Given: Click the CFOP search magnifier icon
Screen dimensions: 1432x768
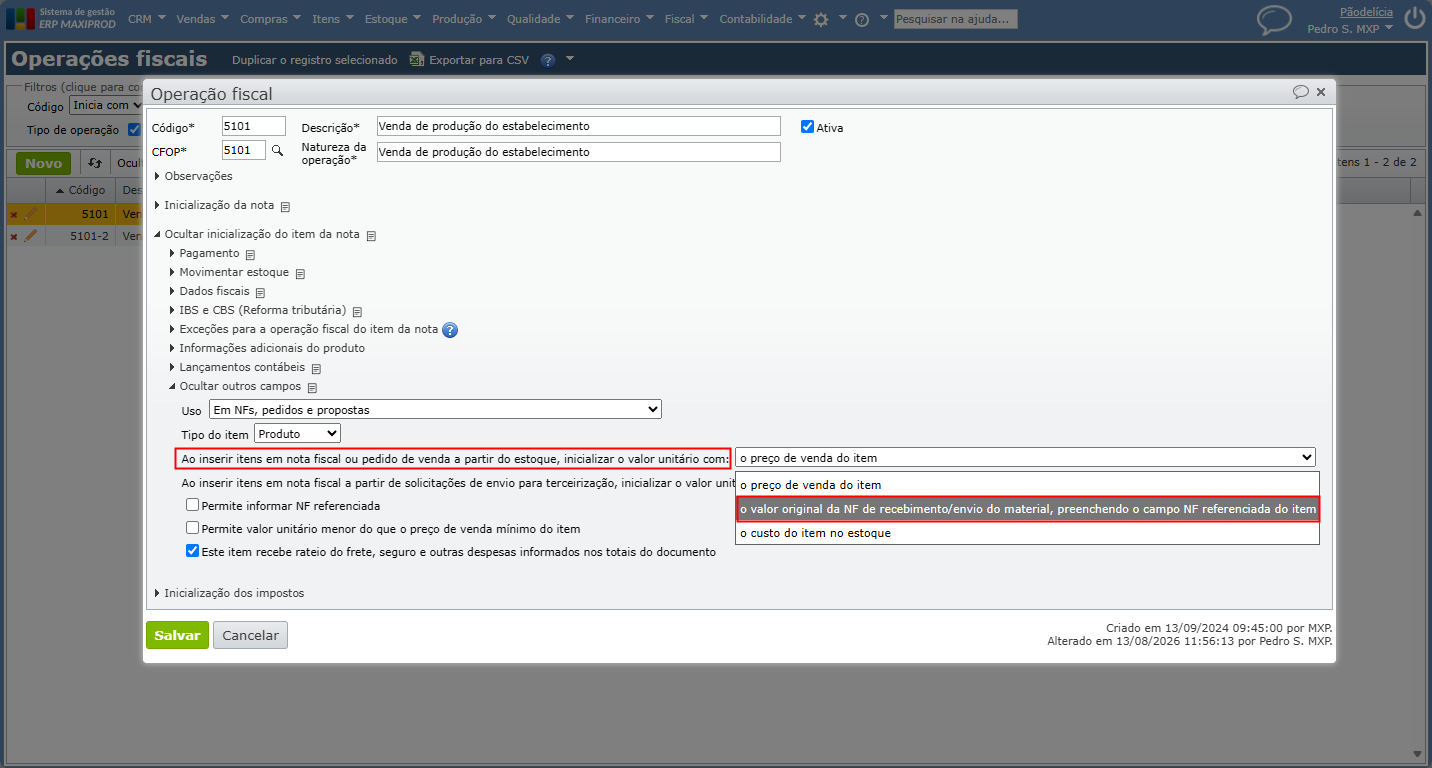Looking at the screenshot, I should [x=278, y=151].
